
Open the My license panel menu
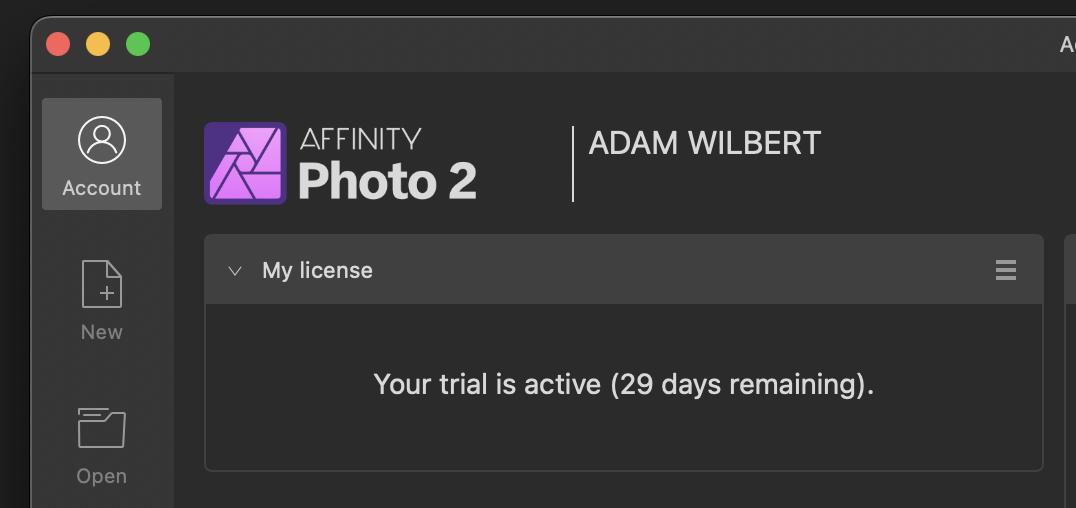(x=1006, y=270)
